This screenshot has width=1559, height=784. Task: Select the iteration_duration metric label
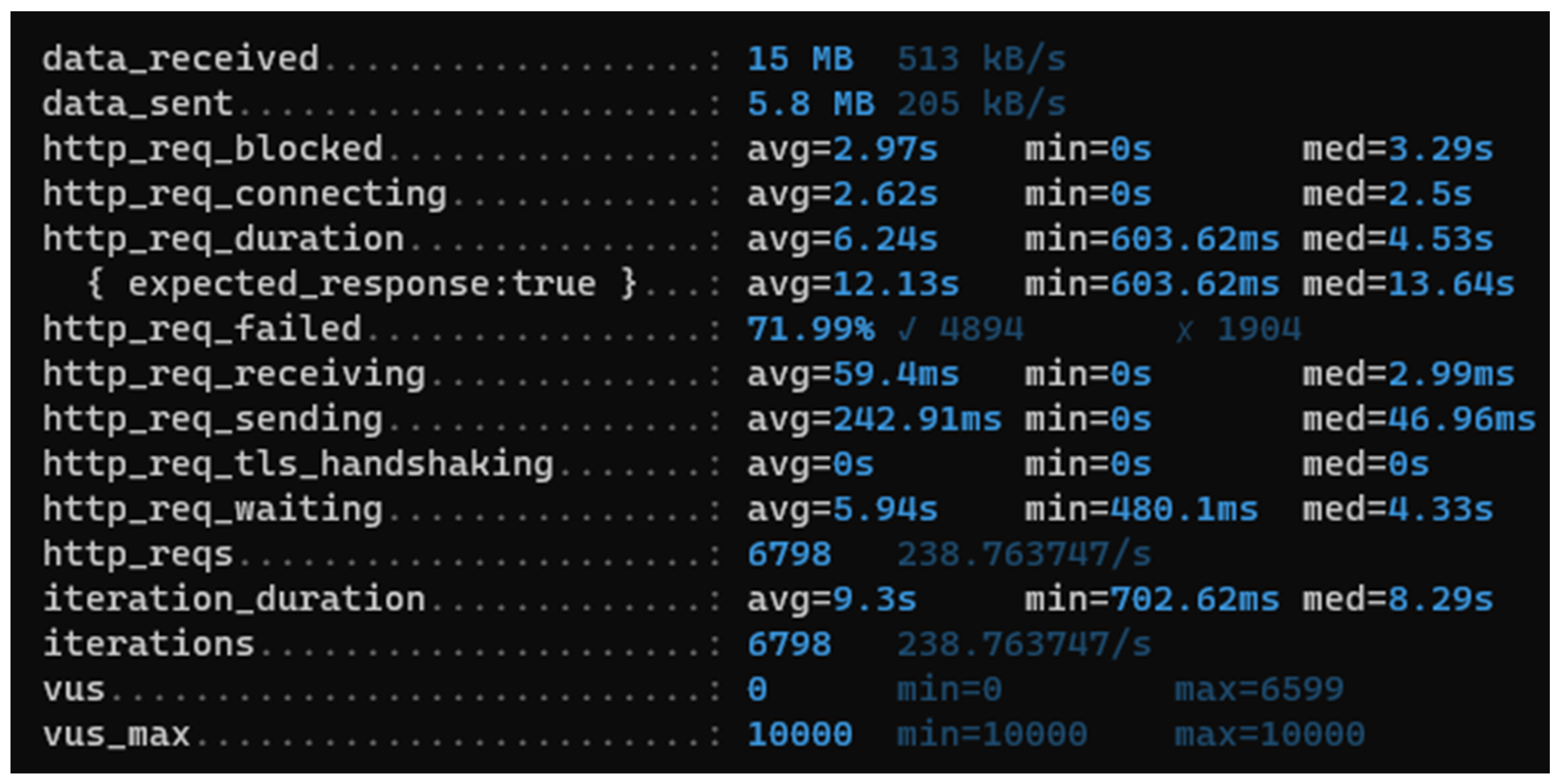click(234, 599)
